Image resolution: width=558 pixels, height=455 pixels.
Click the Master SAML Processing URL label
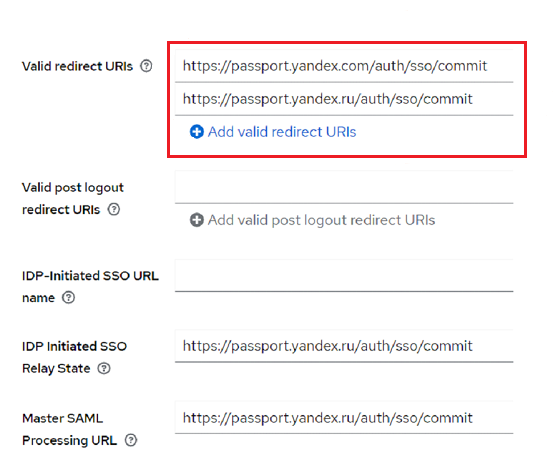pyautogui.click(x=69, y=429)
